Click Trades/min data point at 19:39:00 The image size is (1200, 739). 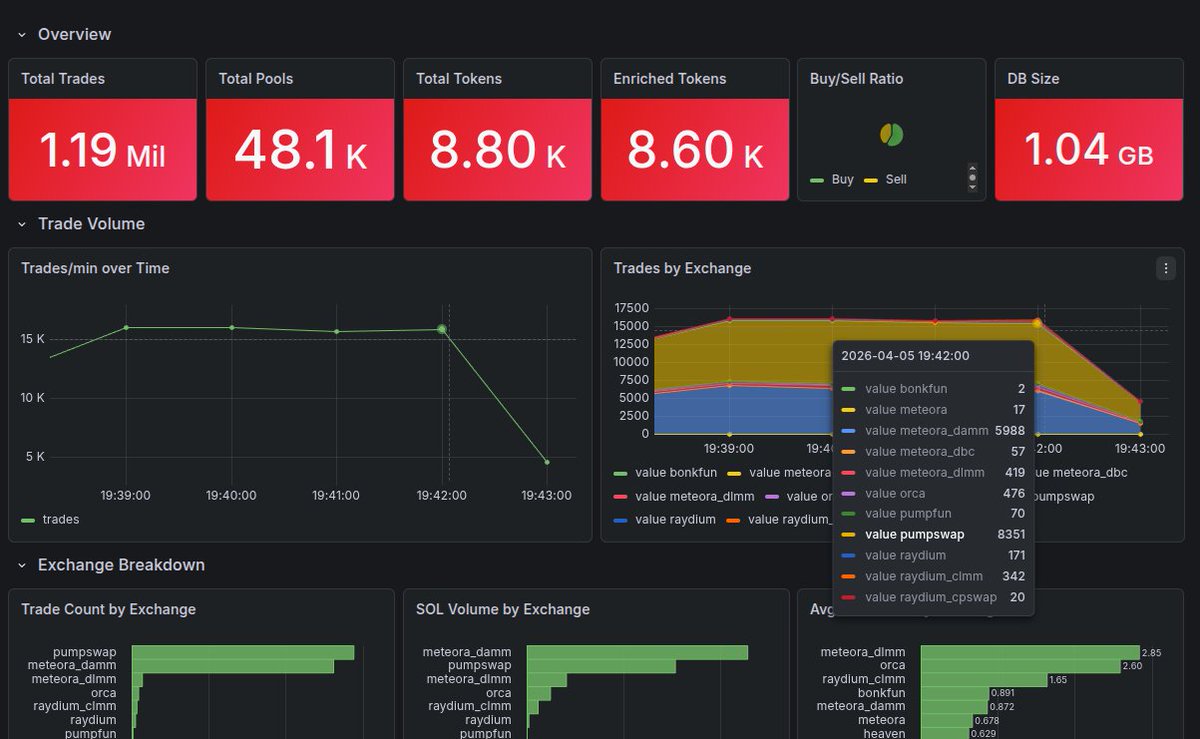tap(126, 327)
